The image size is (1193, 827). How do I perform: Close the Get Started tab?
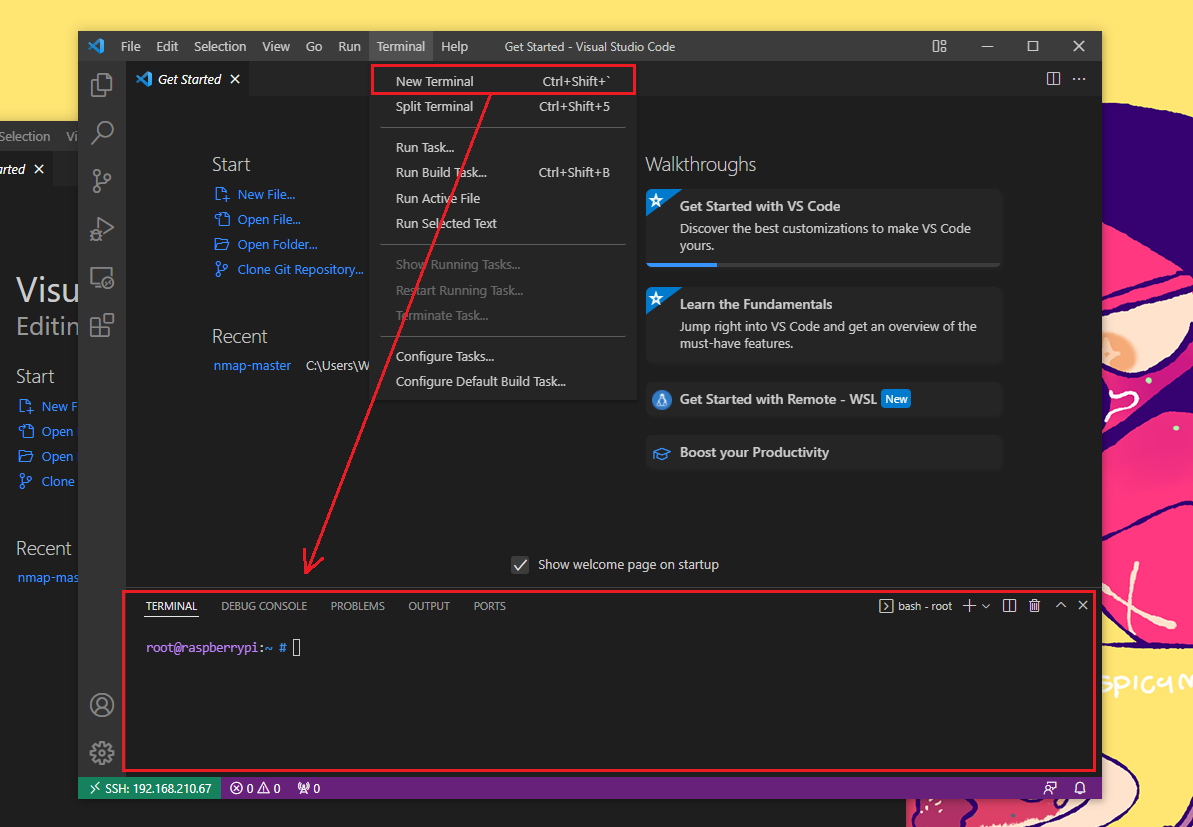click(235, 79)
